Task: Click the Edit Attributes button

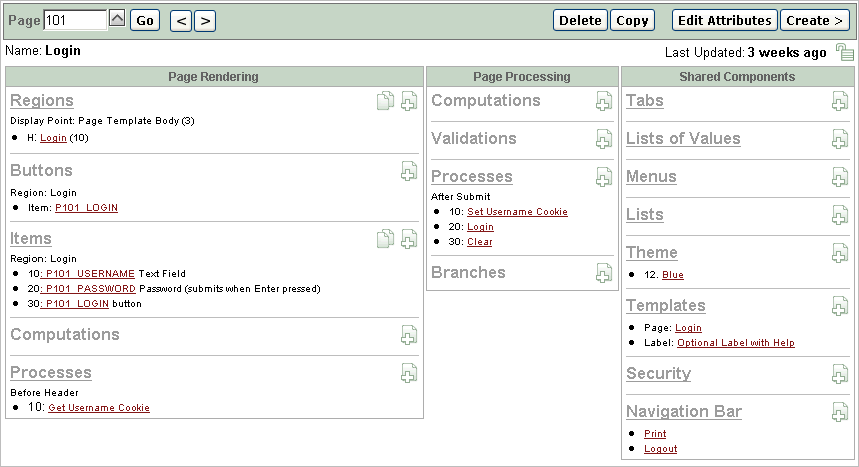Action: click(725, 20)
